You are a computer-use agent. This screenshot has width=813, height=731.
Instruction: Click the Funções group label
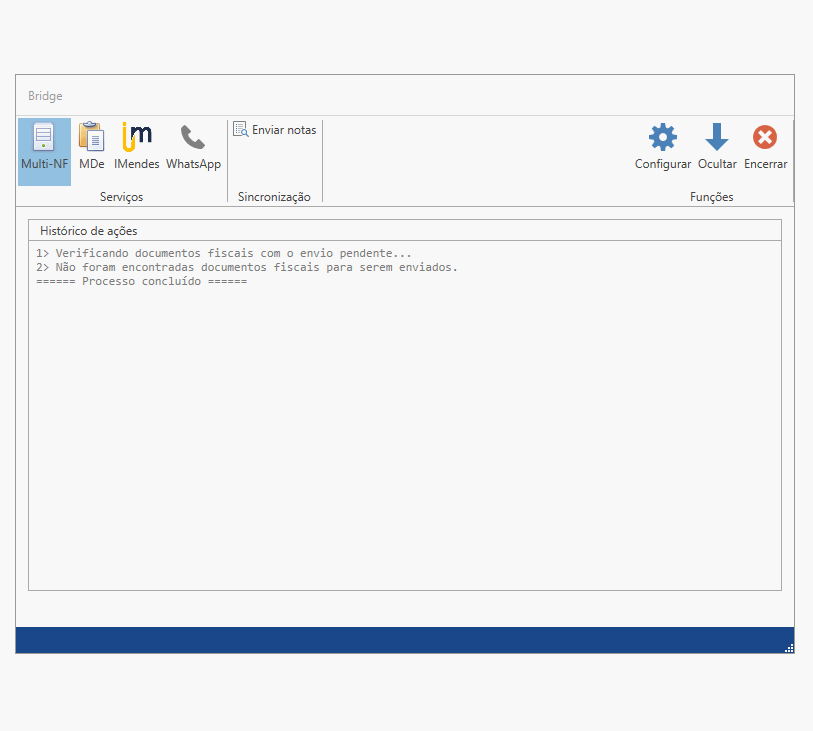711,197
